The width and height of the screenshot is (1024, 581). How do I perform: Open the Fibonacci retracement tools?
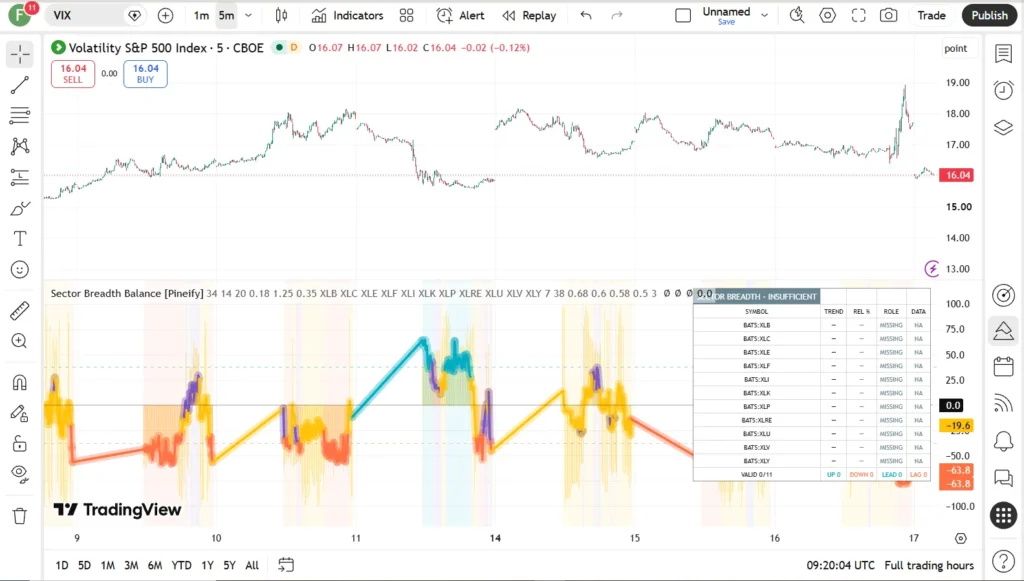pos(20,116)
